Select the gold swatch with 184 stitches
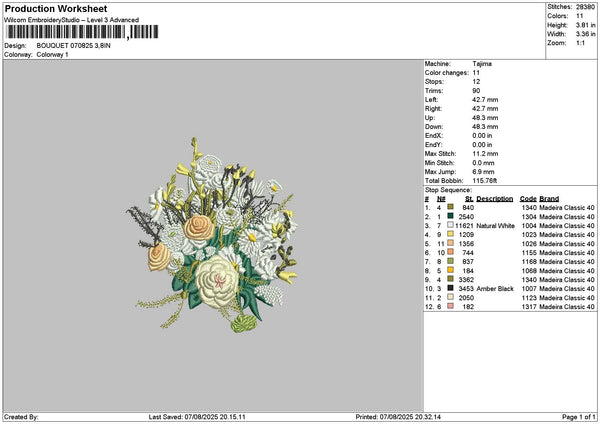The image size is (600, 424). pos(450,270)
